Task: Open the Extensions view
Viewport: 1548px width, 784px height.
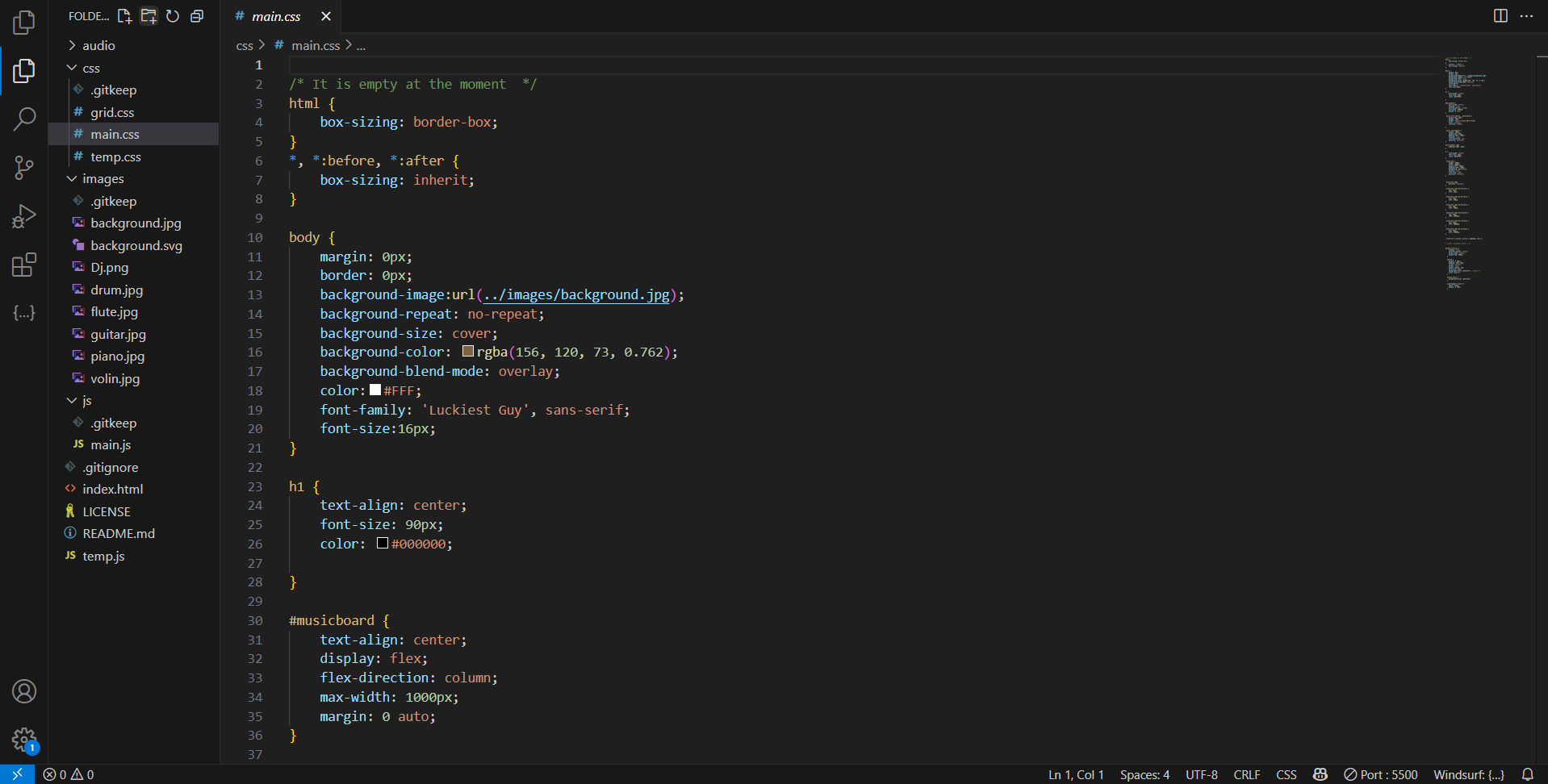Action: (x=24, y=265)
